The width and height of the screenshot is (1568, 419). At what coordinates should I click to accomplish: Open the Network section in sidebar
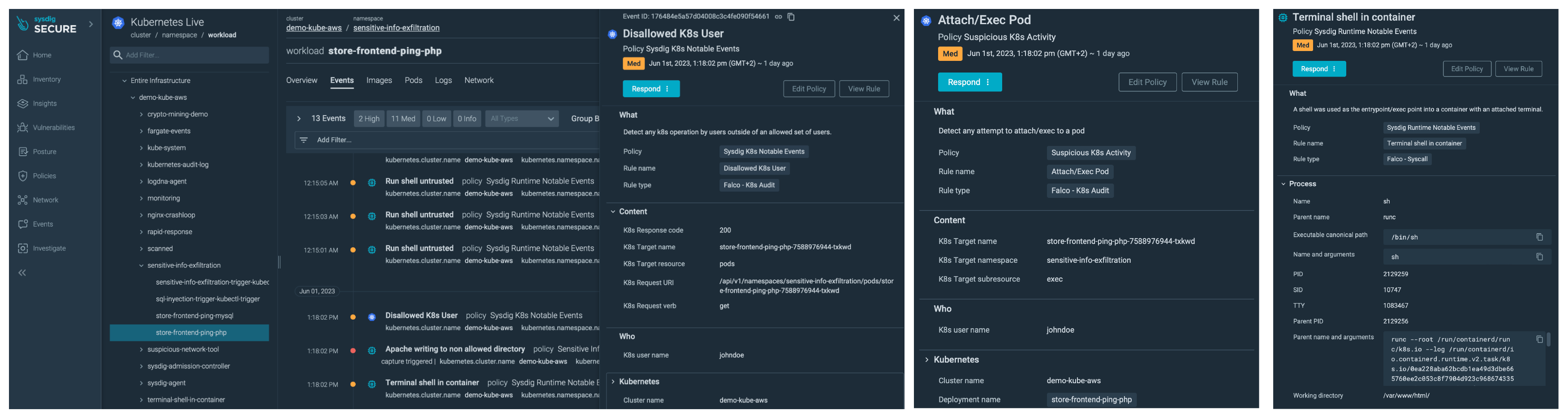[x=39, y=200]
